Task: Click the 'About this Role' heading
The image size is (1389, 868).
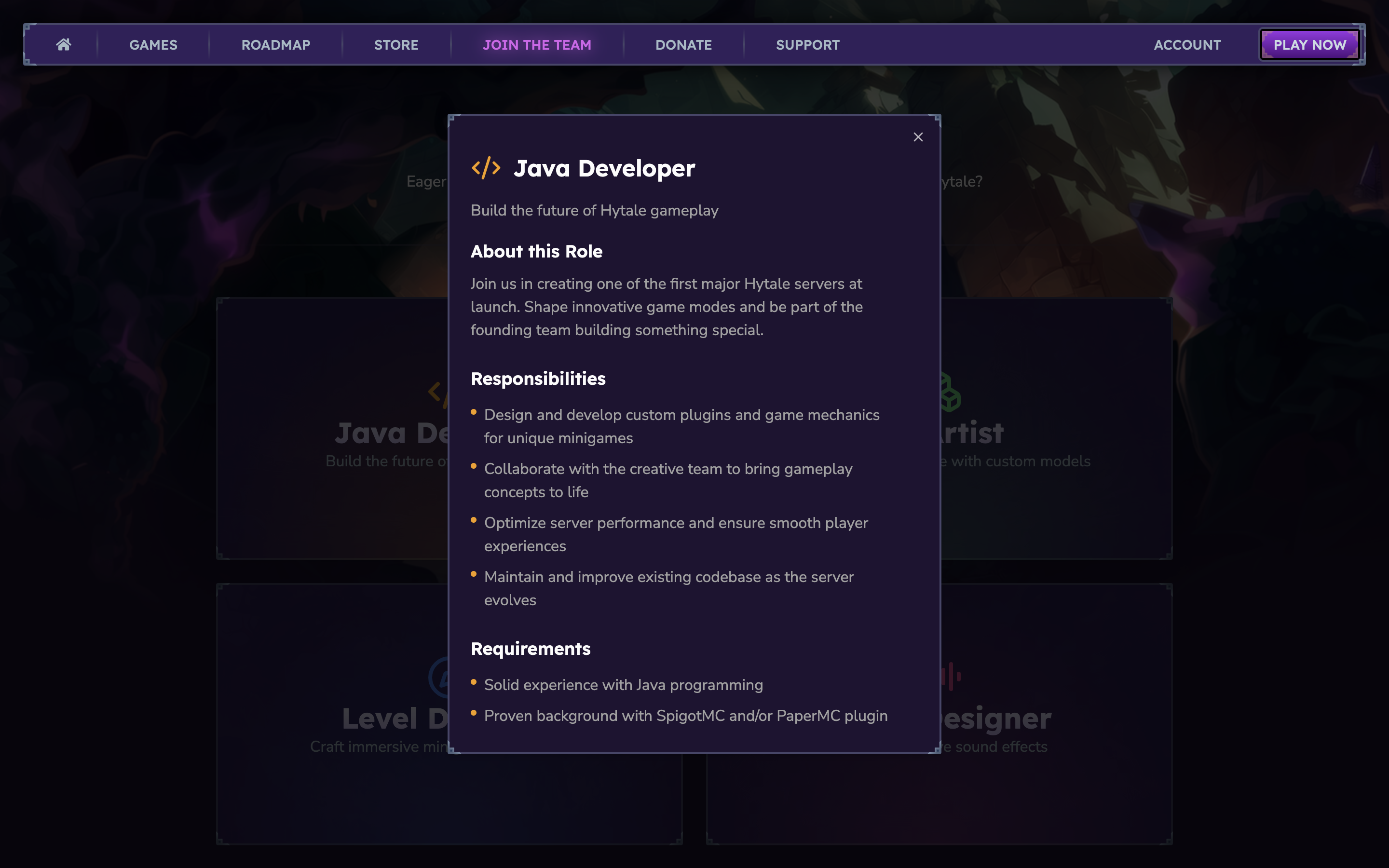Action: (536, 251)
